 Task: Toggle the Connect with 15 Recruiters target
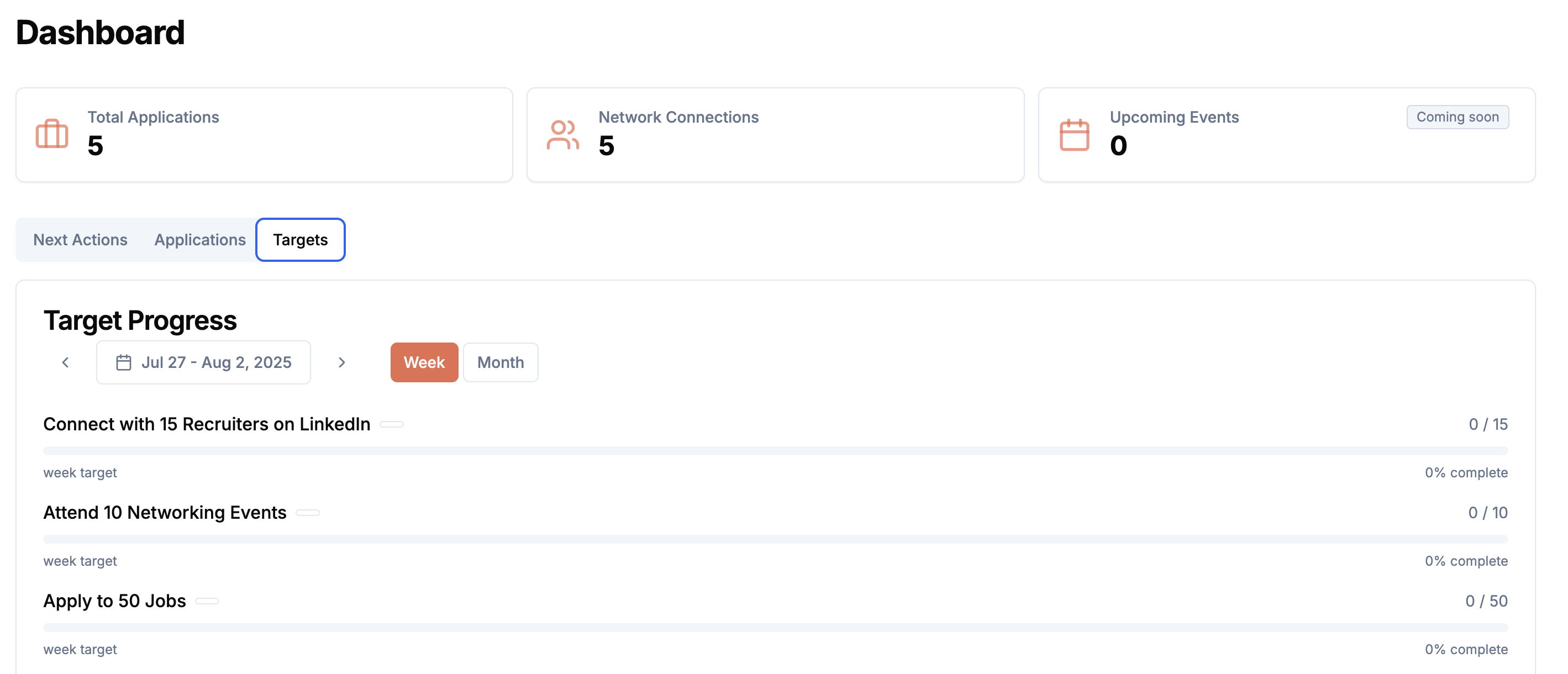[x=391, y=424]
